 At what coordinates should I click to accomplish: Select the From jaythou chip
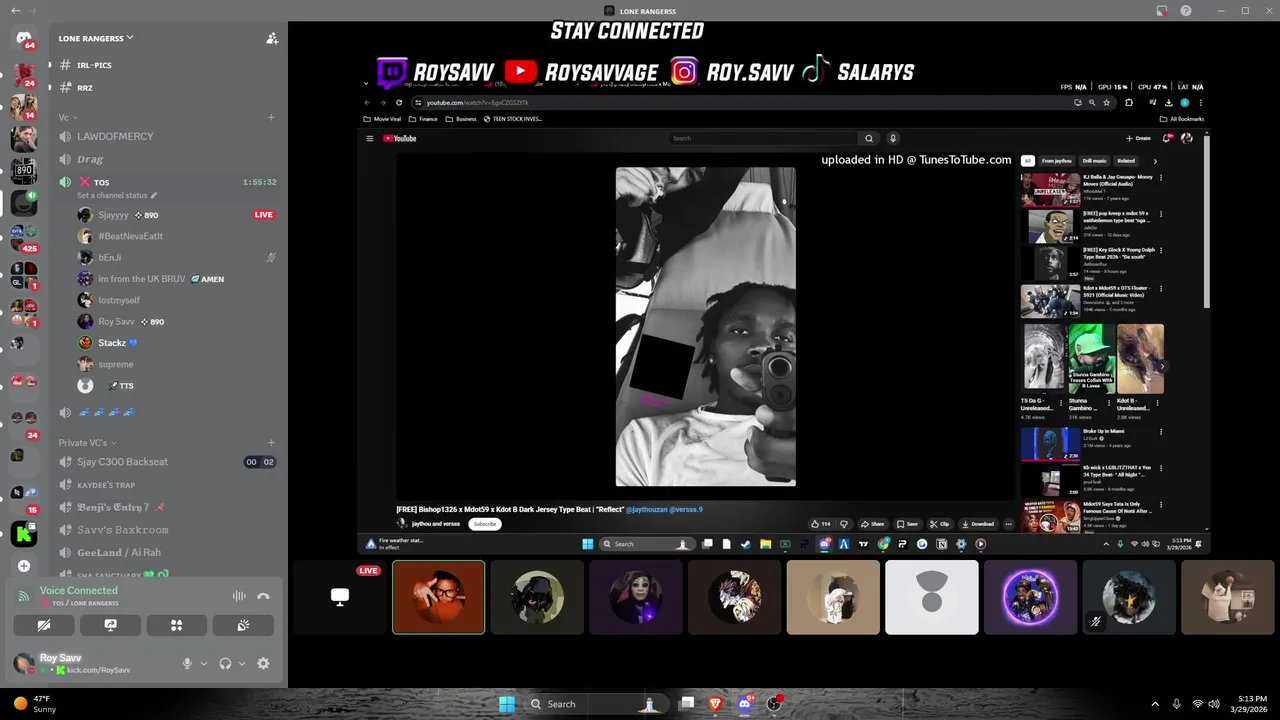pos(1056,161)
